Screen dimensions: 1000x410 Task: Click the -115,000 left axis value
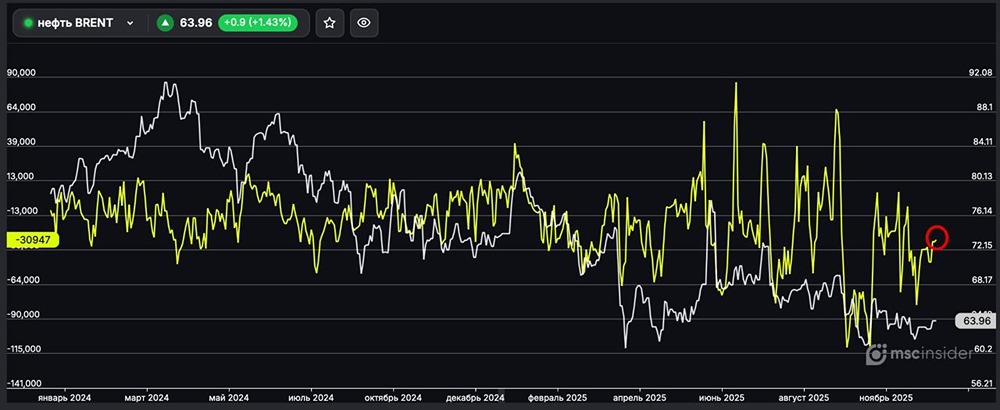tap(24, 349)
